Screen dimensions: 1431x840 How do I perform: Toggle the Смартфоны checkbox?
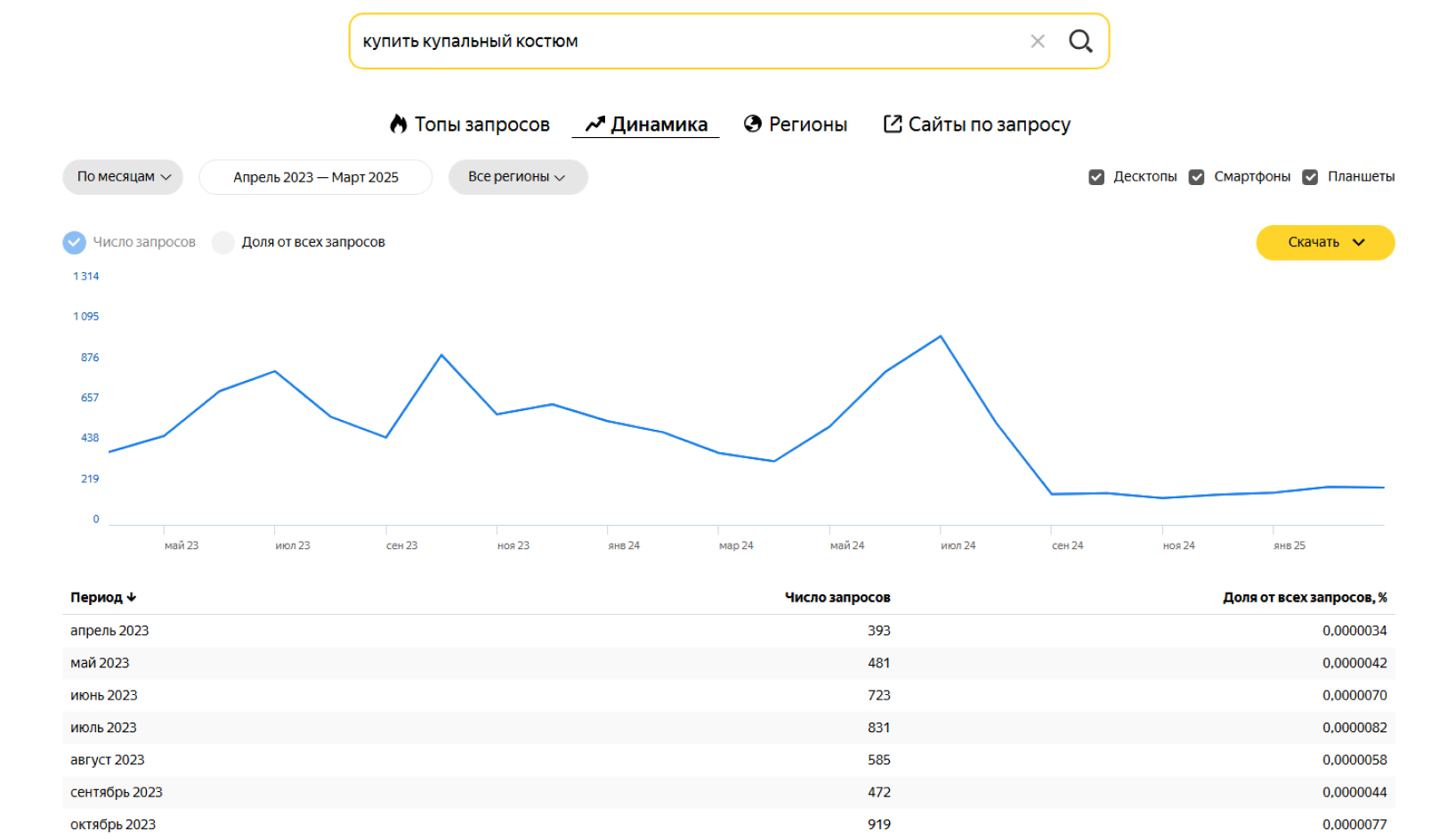(1197, 177)
